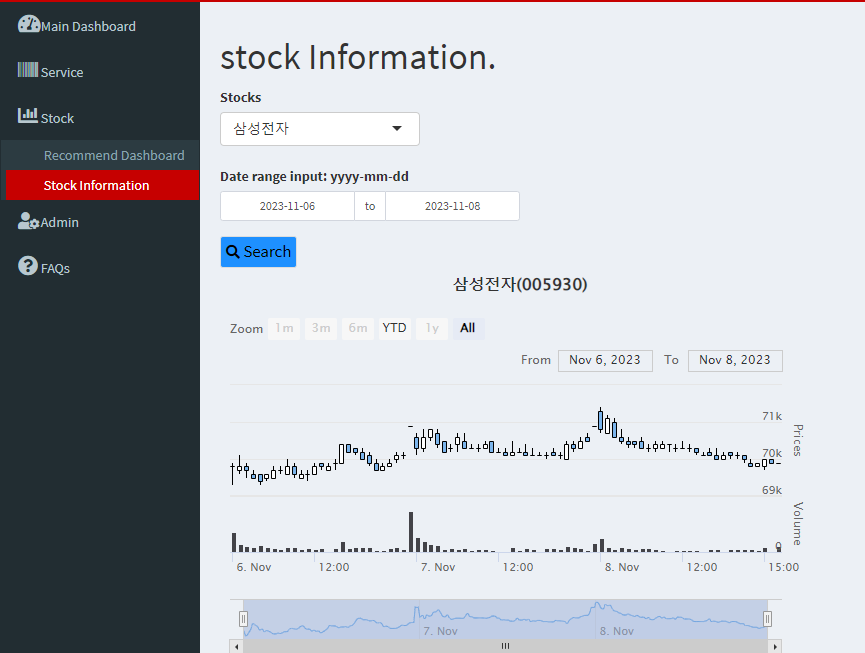Click the navigator scrollbar left arrow

(237, 646)
